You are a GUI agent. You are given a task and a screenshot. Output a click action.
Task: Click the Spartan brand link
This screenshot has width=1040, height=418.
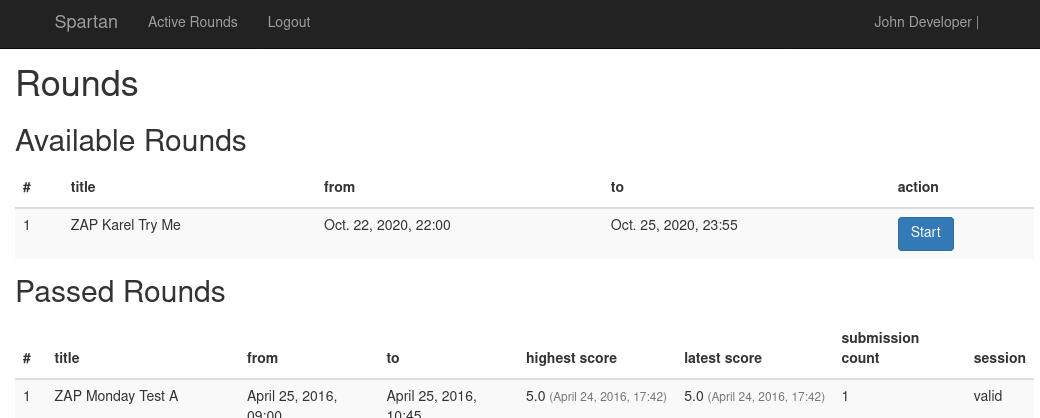point(86,22)
